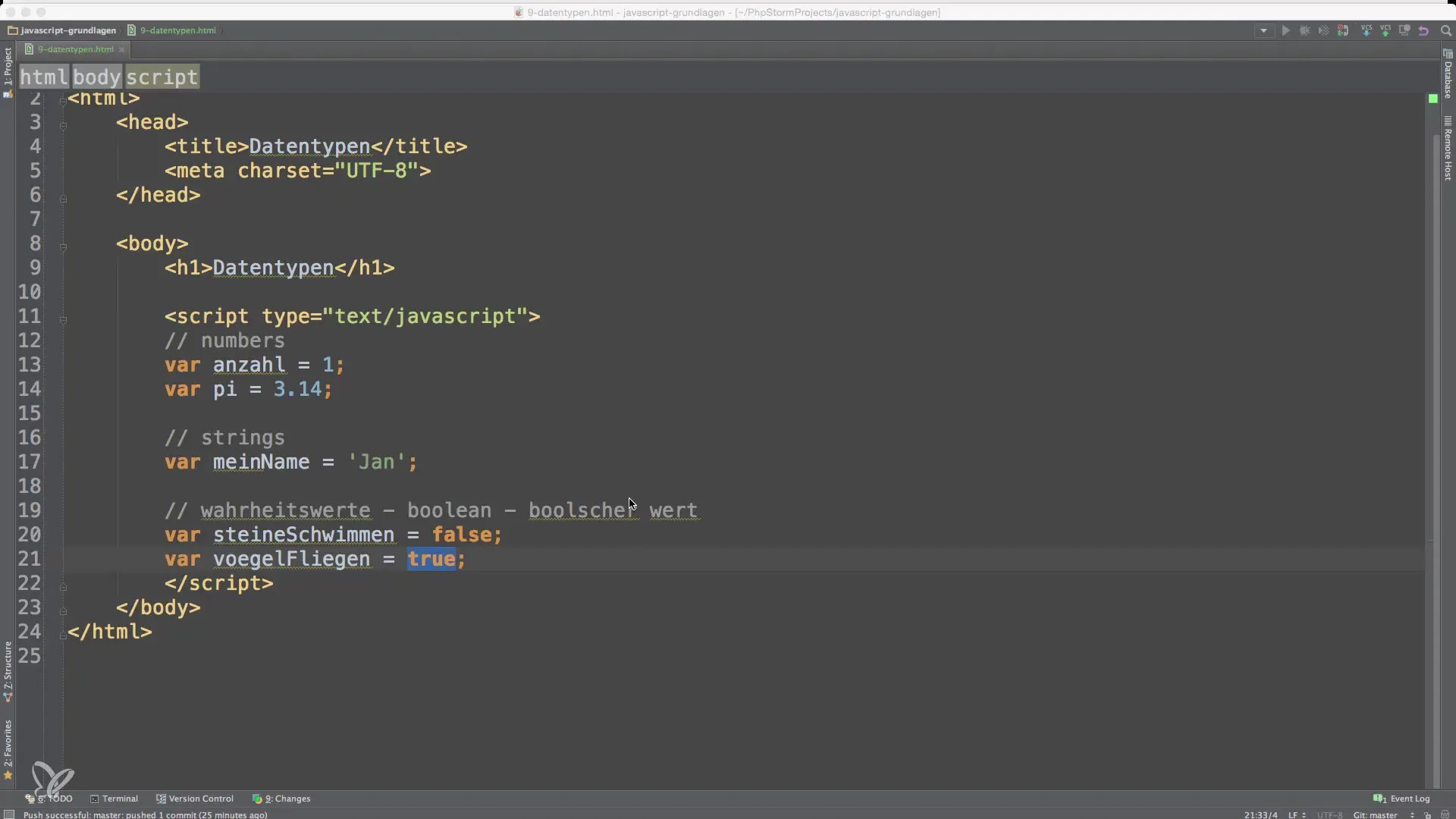Click the Run with Coverage icon
The width and height of the screenshot is (1456, 819).
1323,31
